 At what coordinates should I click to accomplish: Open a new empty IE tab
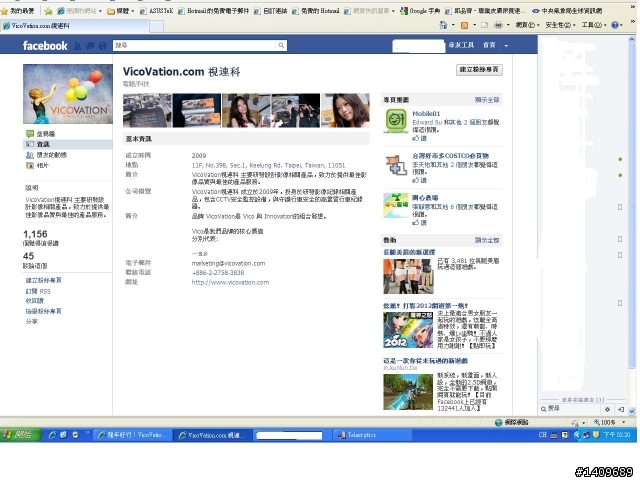156,26
